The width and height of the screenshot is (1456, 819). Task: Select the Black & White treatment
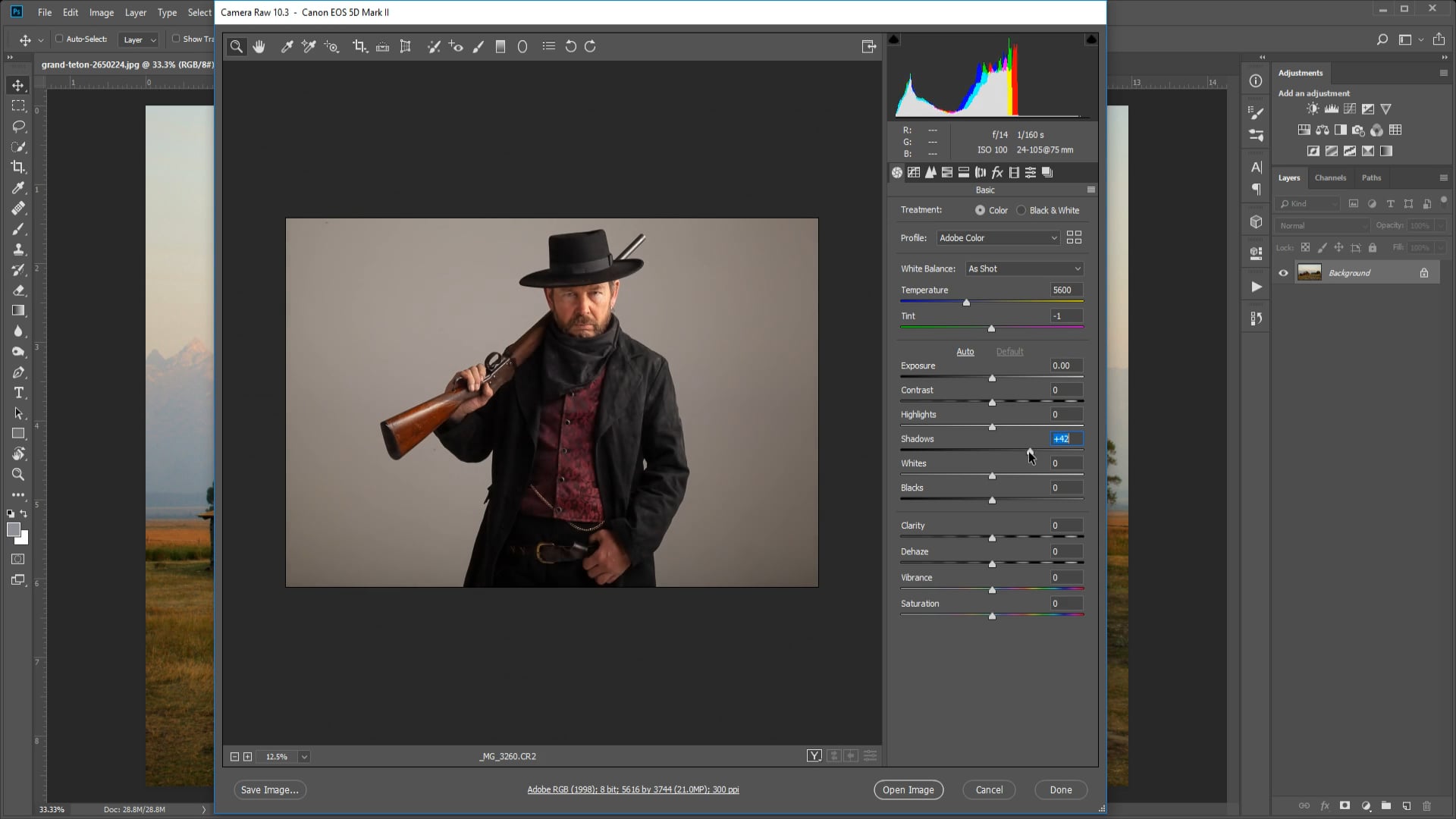click(1021, 210)
